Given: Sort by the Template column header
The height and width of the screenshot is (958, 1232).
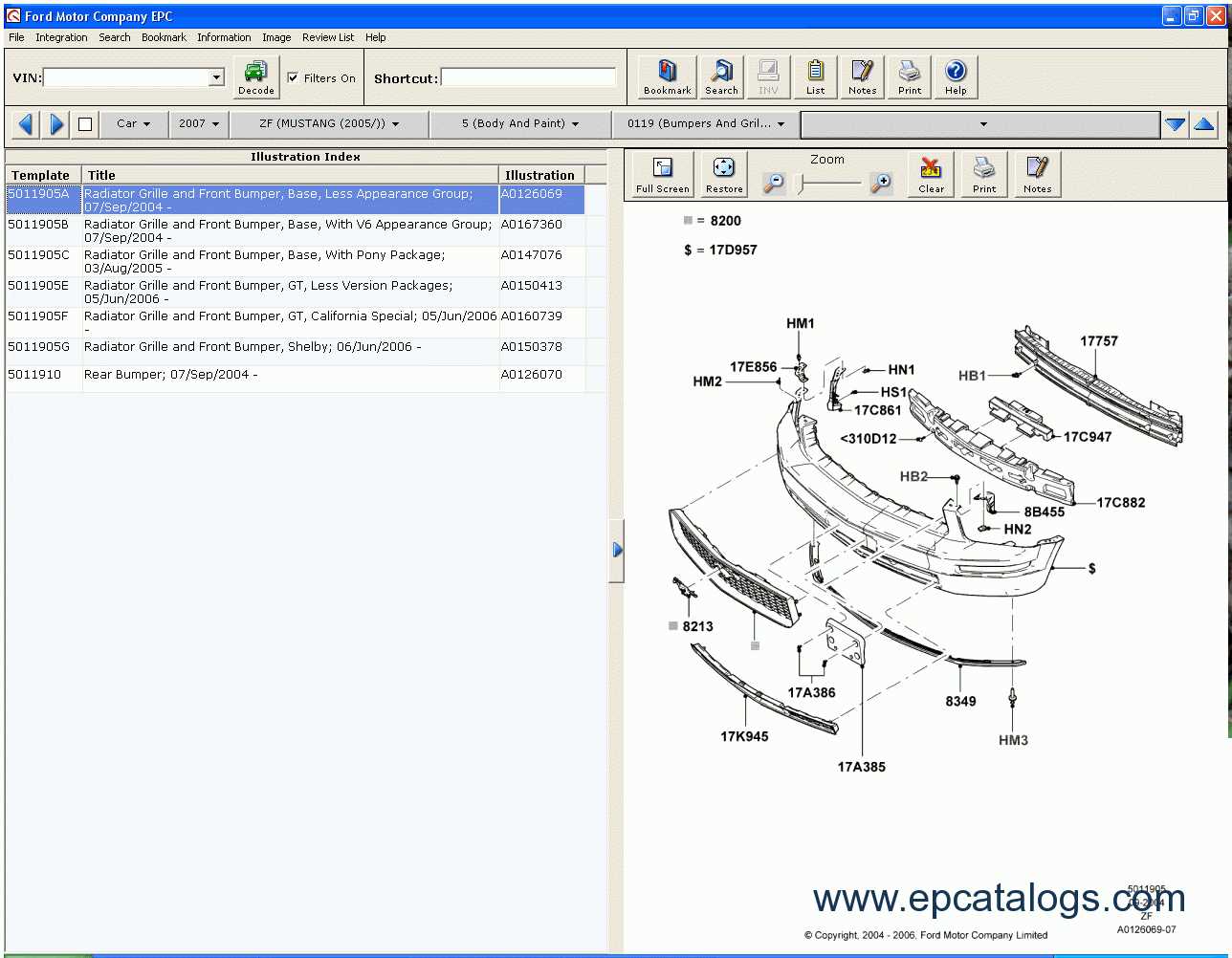Looking at the screenshot, I should (43, 175).
